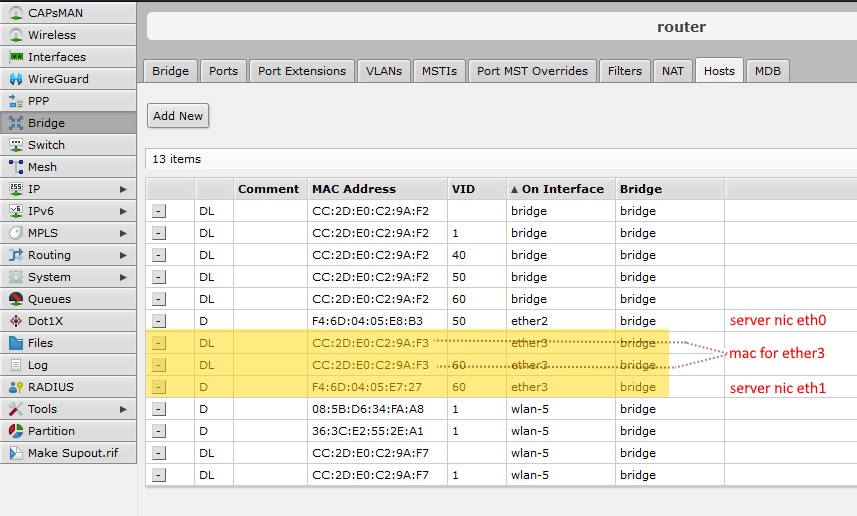
Task: Click the router title text
Action: [681, 27]
